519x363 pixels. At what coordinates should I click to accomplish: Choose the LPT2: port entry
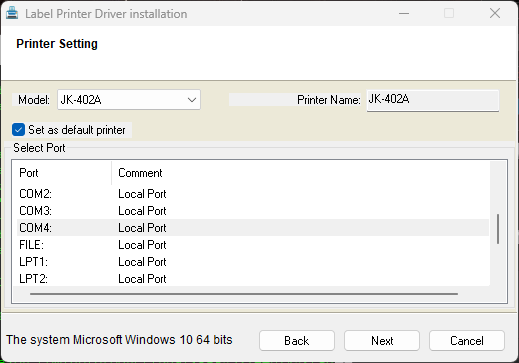tap(253, 278)
